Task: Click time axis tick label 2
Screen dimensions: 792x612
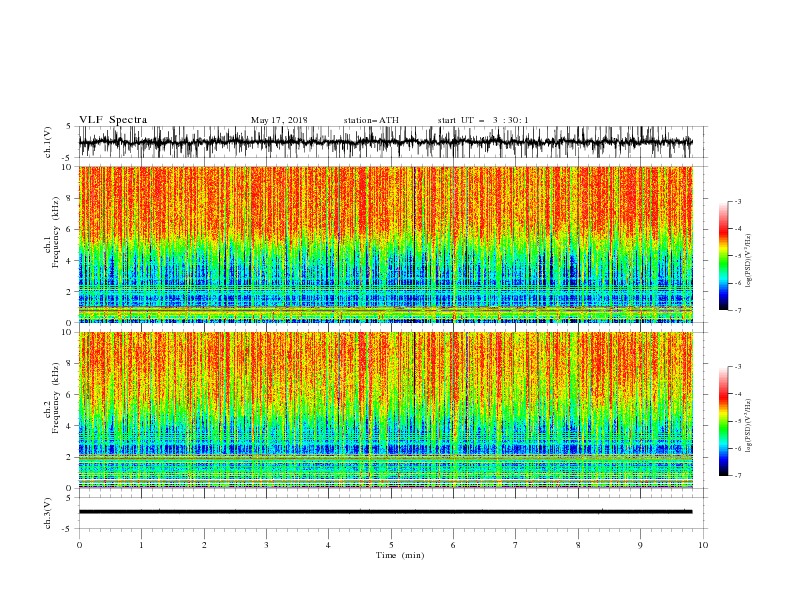Action: pyautogui.click(x=204, y=545)
